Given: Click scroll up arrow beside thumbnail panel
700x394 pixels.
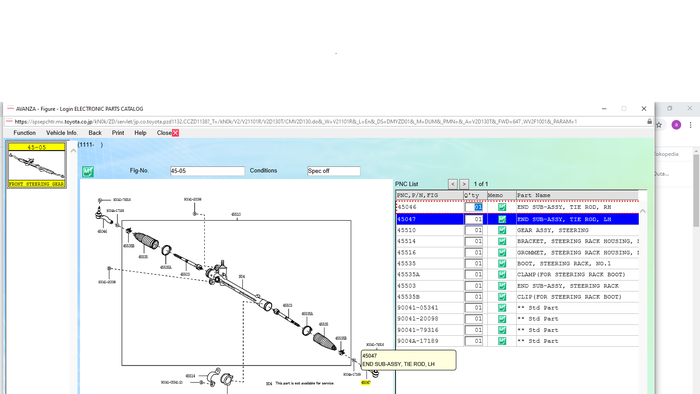Looking at the screenshot, I should [x=73, y=151].
